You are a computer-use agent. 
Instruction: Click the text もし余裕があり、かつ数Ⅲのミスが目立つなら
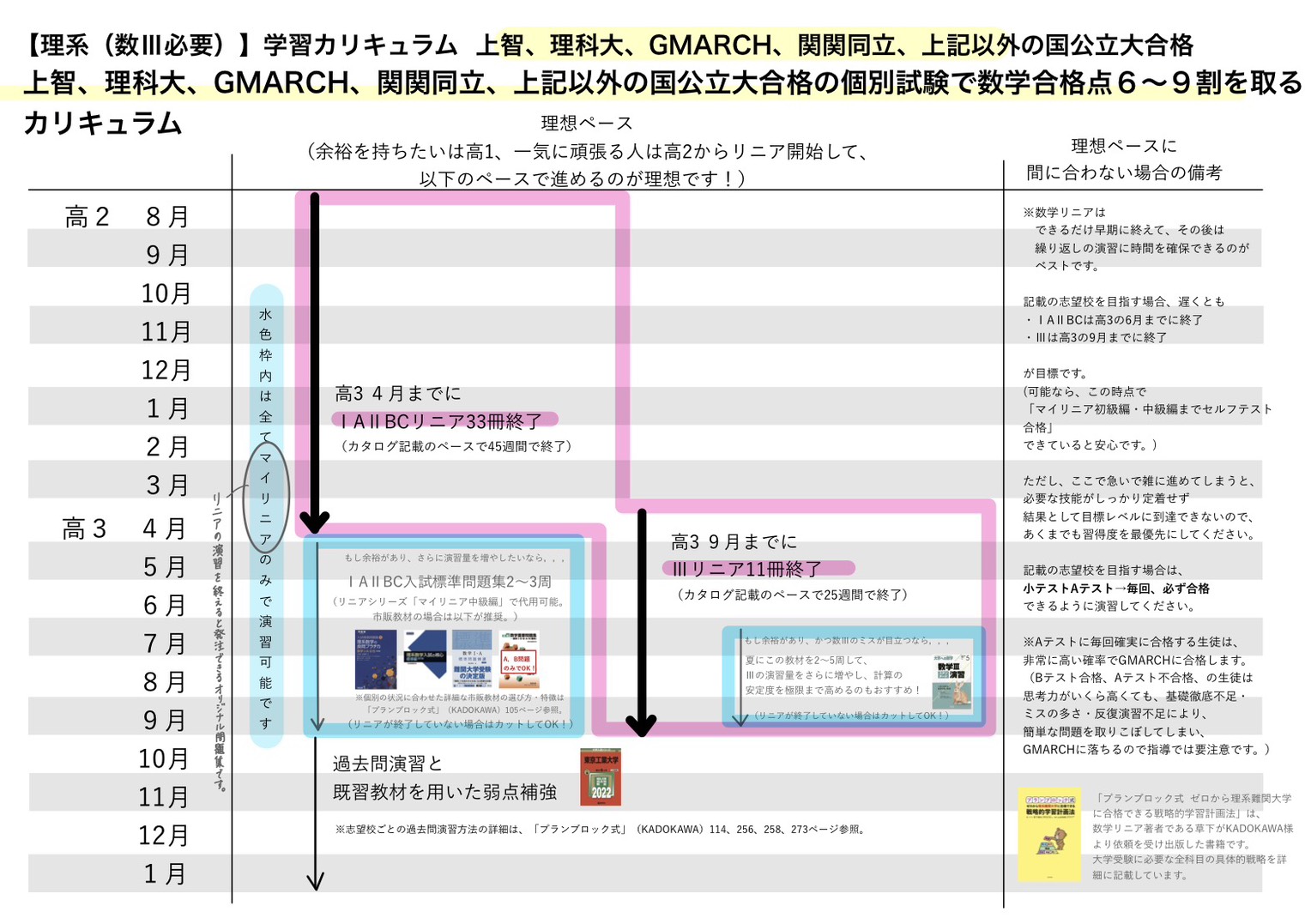pyautogui.click(x=847, y=641)
